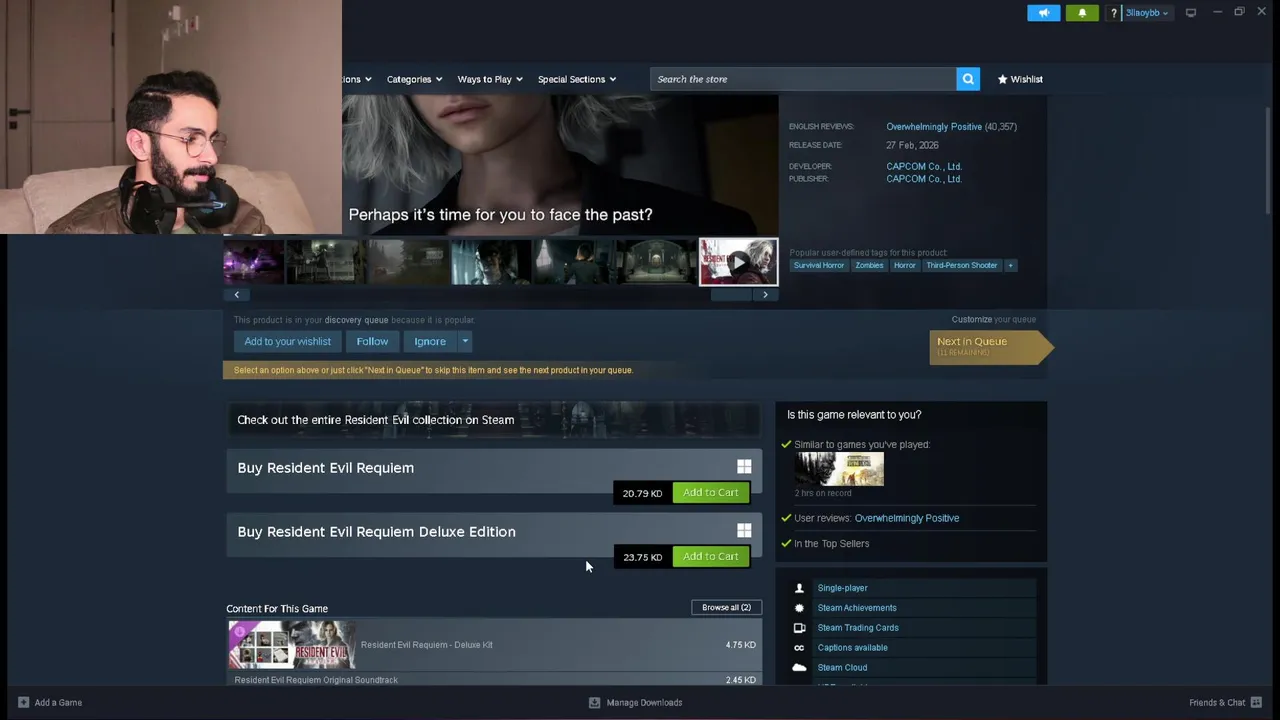Open User reviews Overwhelmingly Positive link

coord(907,518)
